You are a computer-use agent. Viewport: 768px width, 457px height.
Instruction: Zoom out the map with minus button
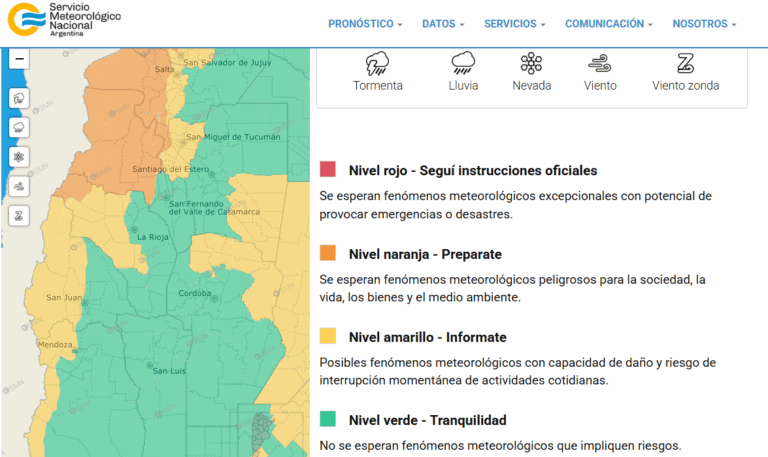19,59
